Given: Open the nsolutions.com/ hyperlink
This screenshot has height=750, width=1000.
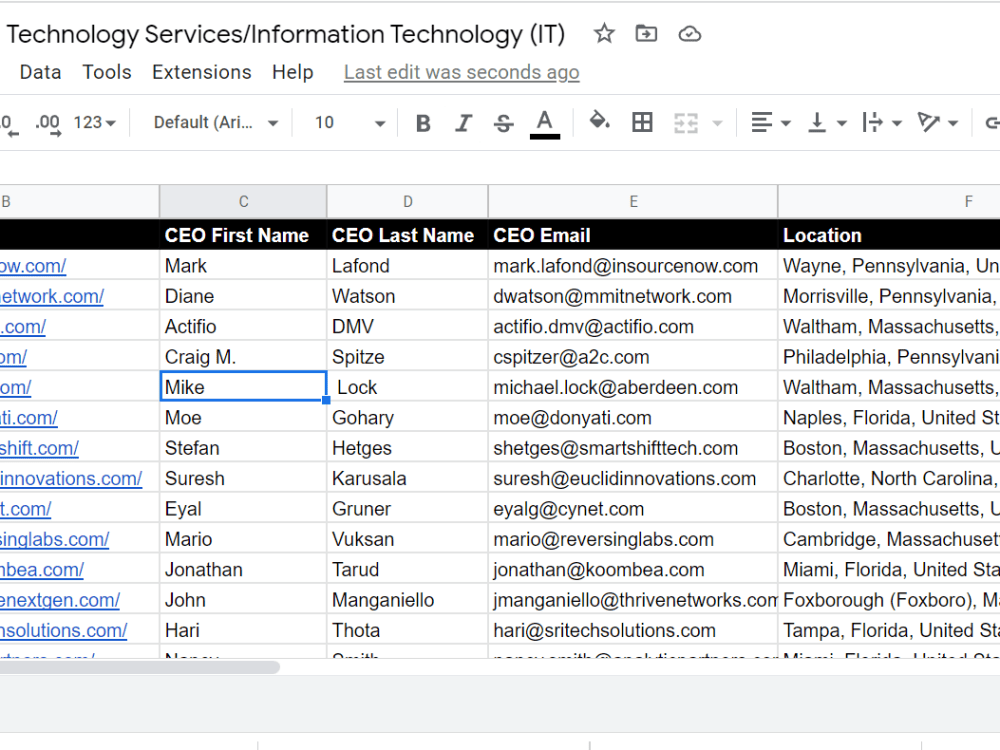Looking at the screenshot, I should pyautogui.click(x=63, y=631).
